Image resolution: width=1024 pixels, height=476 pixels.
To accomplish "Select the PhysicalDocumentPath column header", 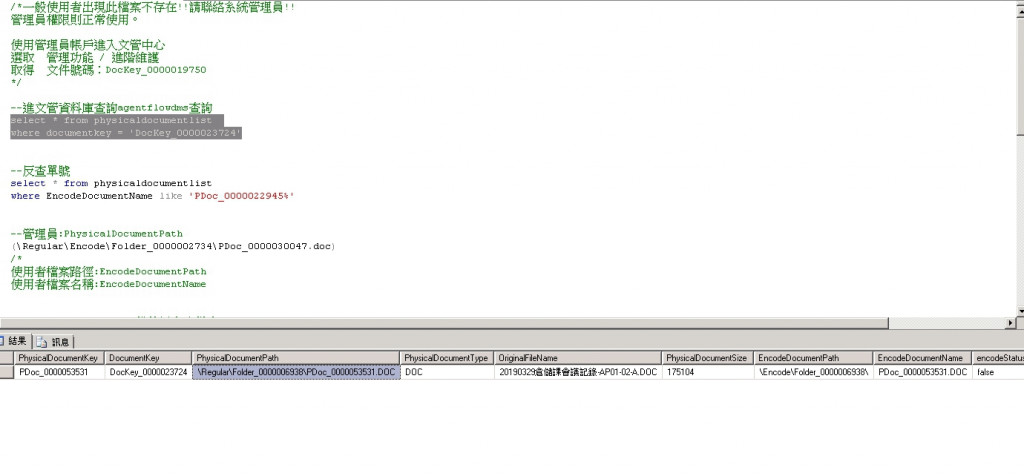I will pyautogui.click(x=296, y=358).
